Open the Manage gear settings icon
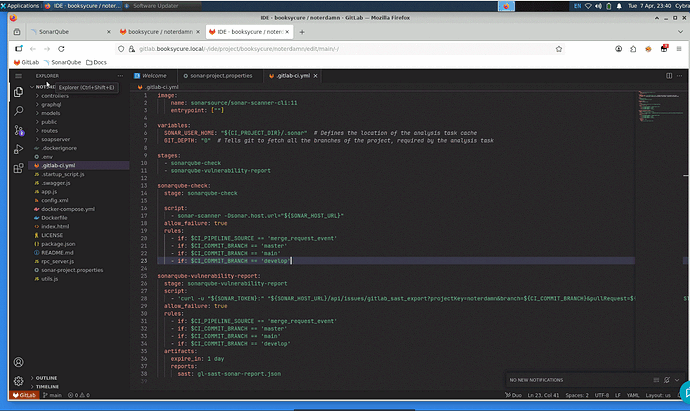This screenshot has width=690, height=411. coord(18,382)
